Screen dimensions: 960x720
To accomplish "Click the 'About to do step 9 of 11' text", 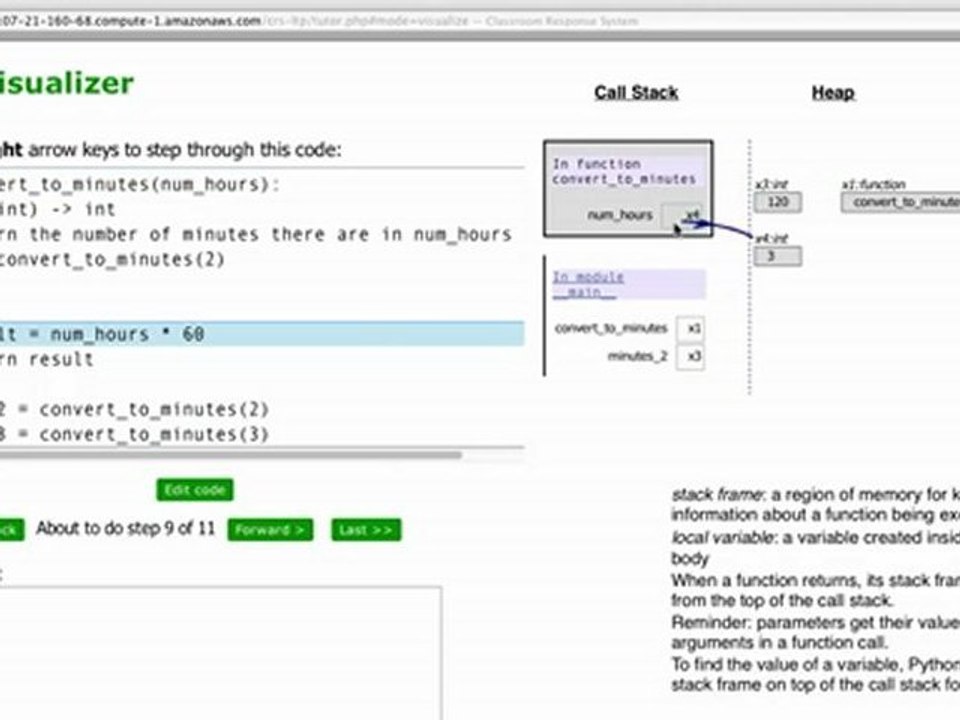I will 126,528.
